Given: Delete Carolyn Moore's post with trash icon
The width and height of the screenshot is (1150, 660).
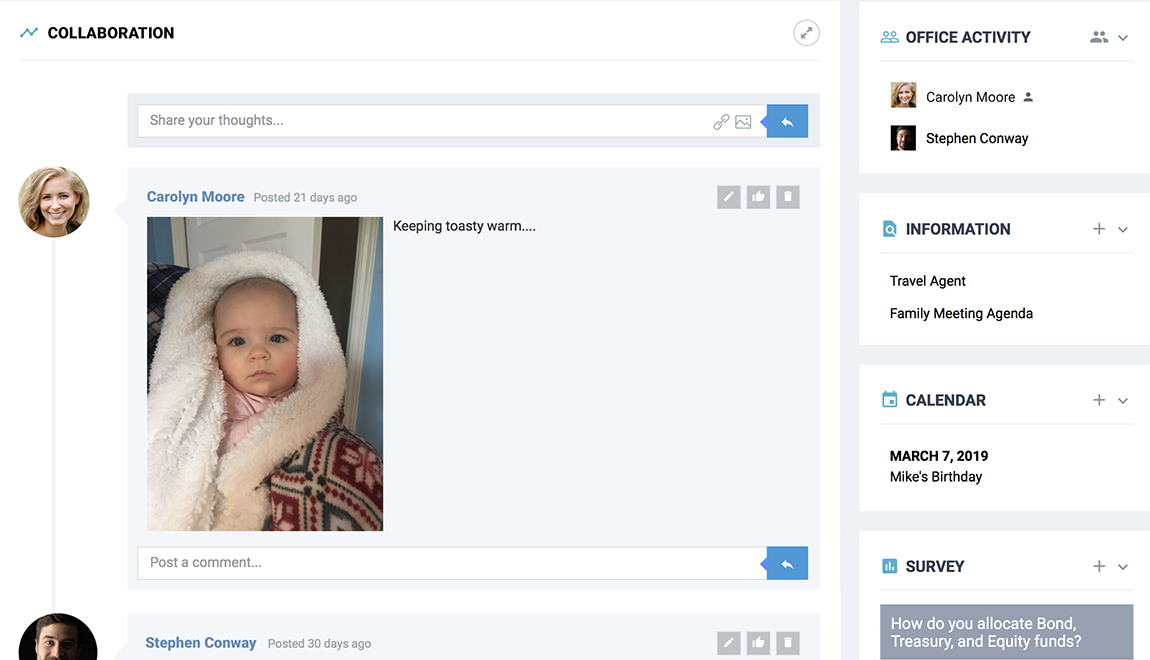Looking at the screenshot, I should 788,197.
